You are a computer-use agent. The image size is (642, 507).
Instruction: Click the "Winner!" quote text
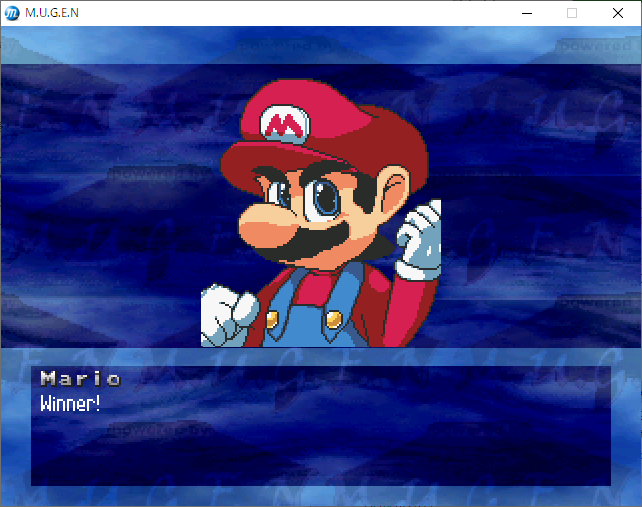(70, 403)
